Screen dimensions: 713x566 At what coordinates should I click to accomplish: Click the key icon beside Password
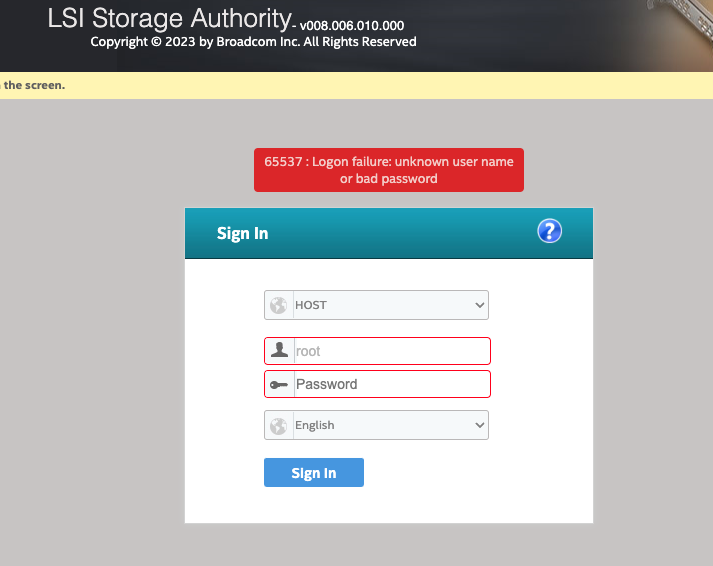coord(279,384)
